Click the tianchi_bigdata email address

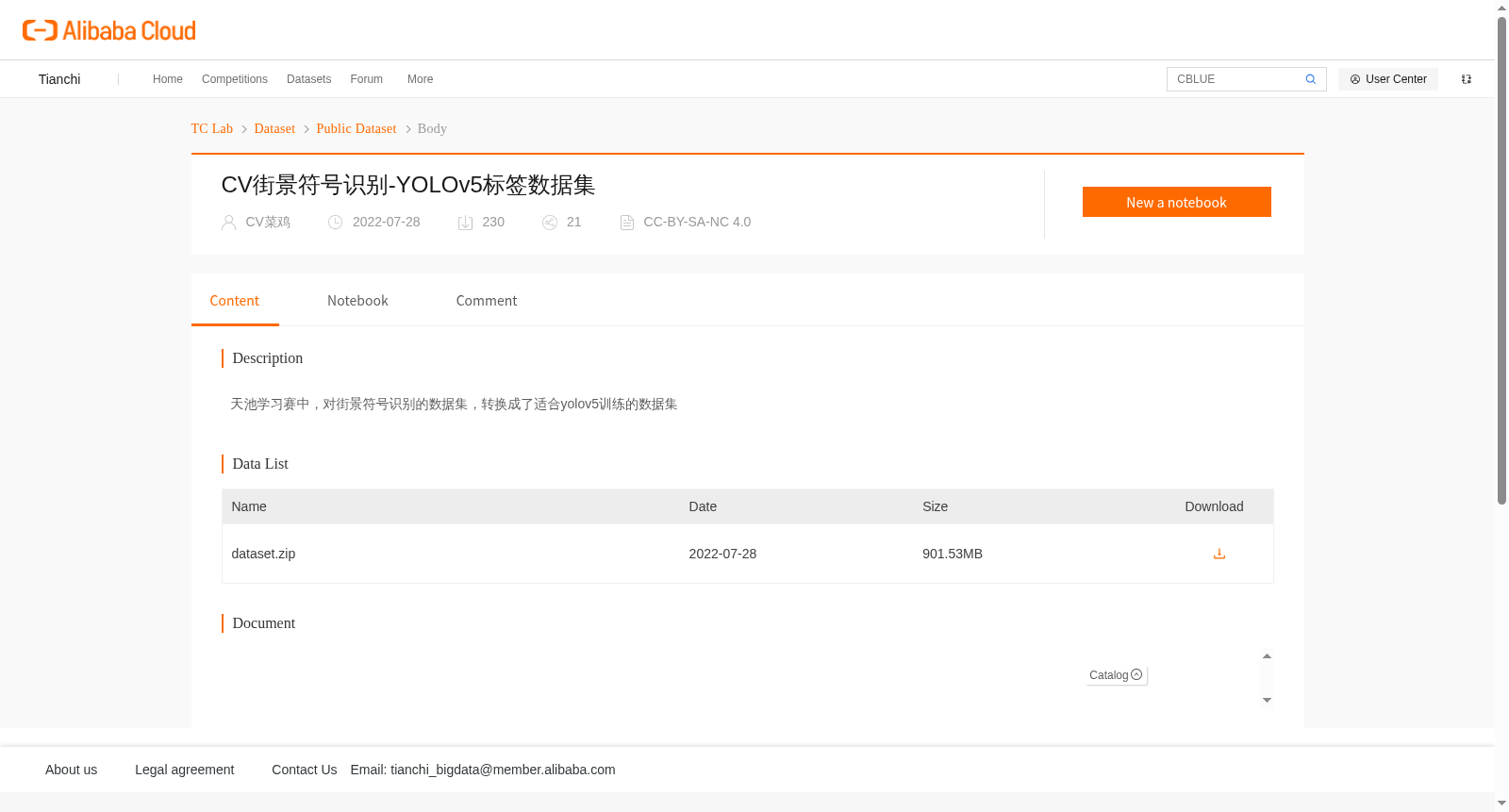coord(503,770)
